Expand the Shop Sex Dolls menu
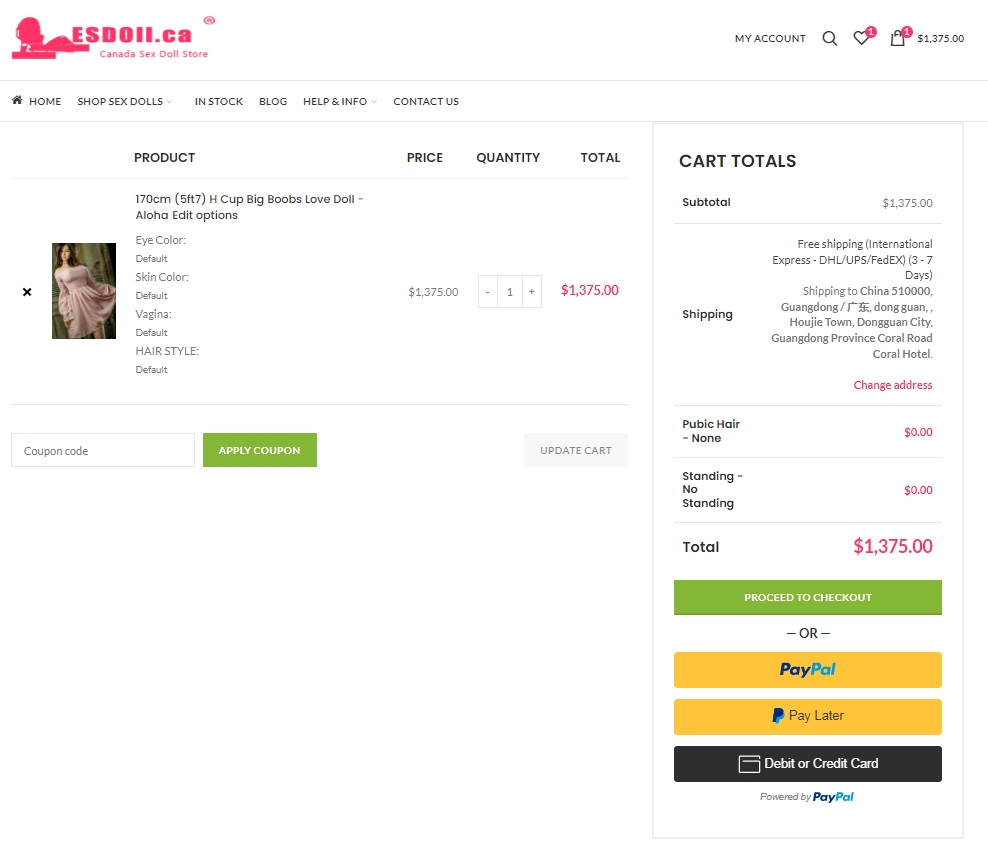Image resolution: width=988 pixels, height=849 pixels. point(125,101)
